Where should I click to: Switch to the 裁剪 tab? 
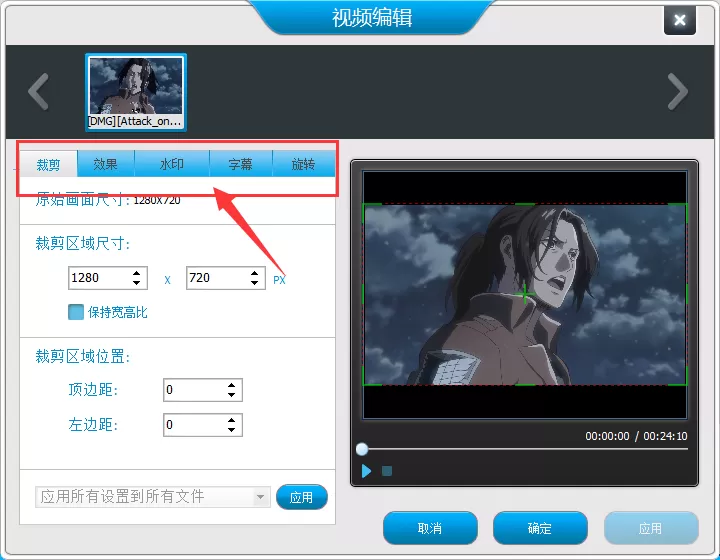[48, 164]
